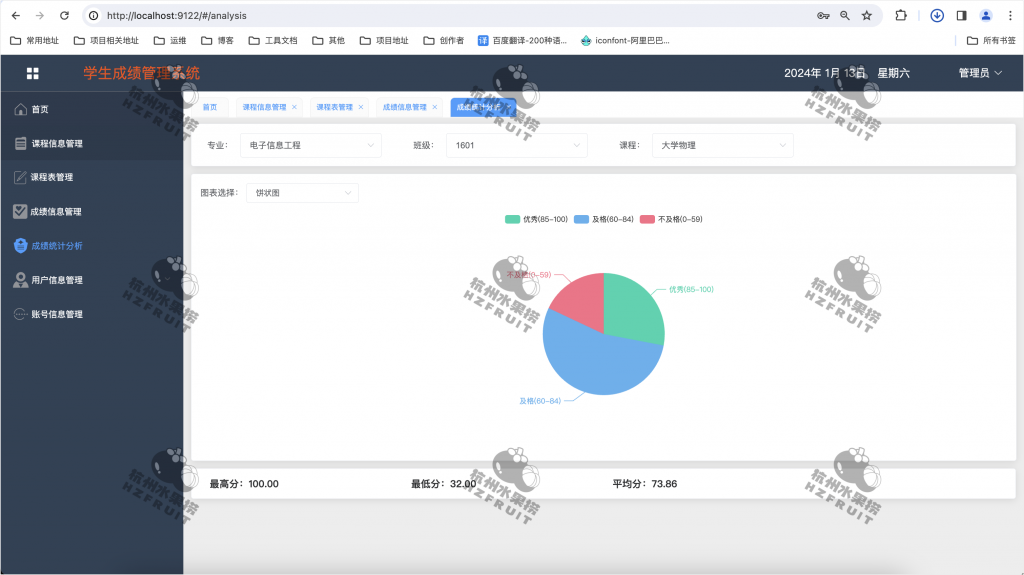Viewport: 1024px width, 575px height.
Task: Open 项目相关地址 bookmark folder
Action: (106, 41)
